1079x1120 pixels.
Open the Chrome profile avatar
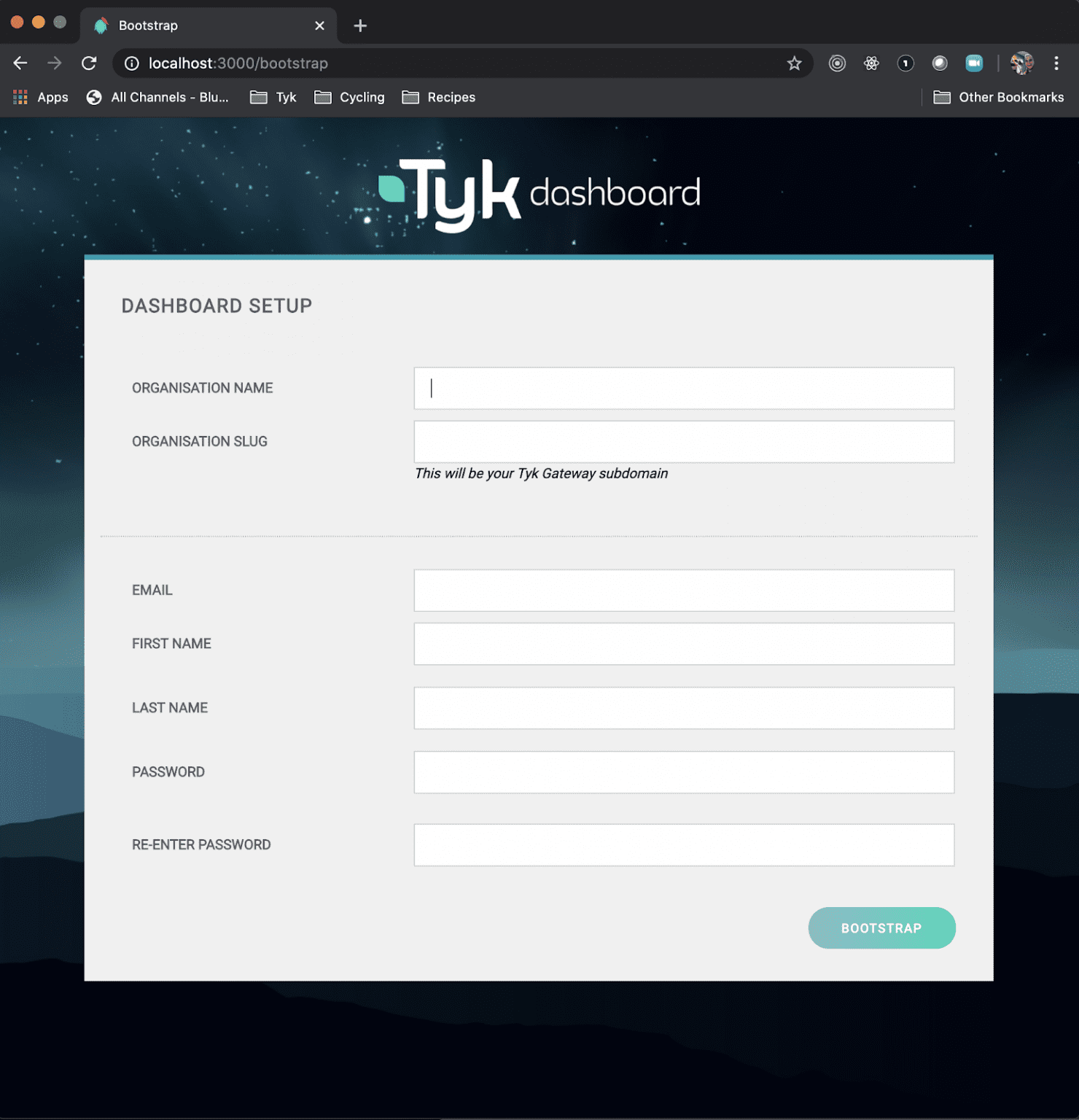click(x=1022, y=63)
